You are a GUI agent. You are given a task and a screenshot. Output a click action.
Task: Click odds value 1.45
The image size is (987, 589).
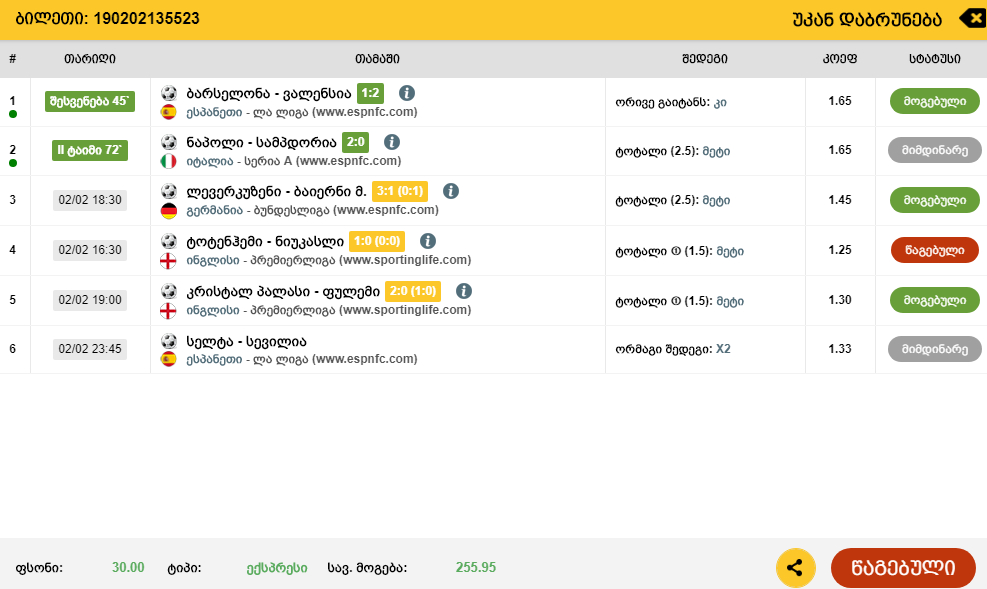pos(840,199)
